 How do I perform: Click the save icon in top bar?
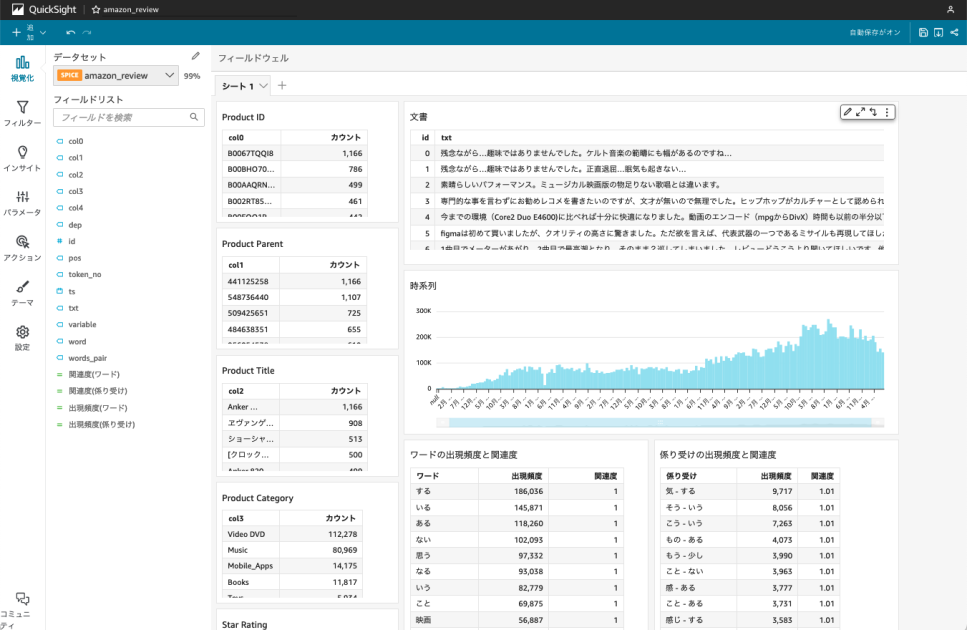[922, 32]
